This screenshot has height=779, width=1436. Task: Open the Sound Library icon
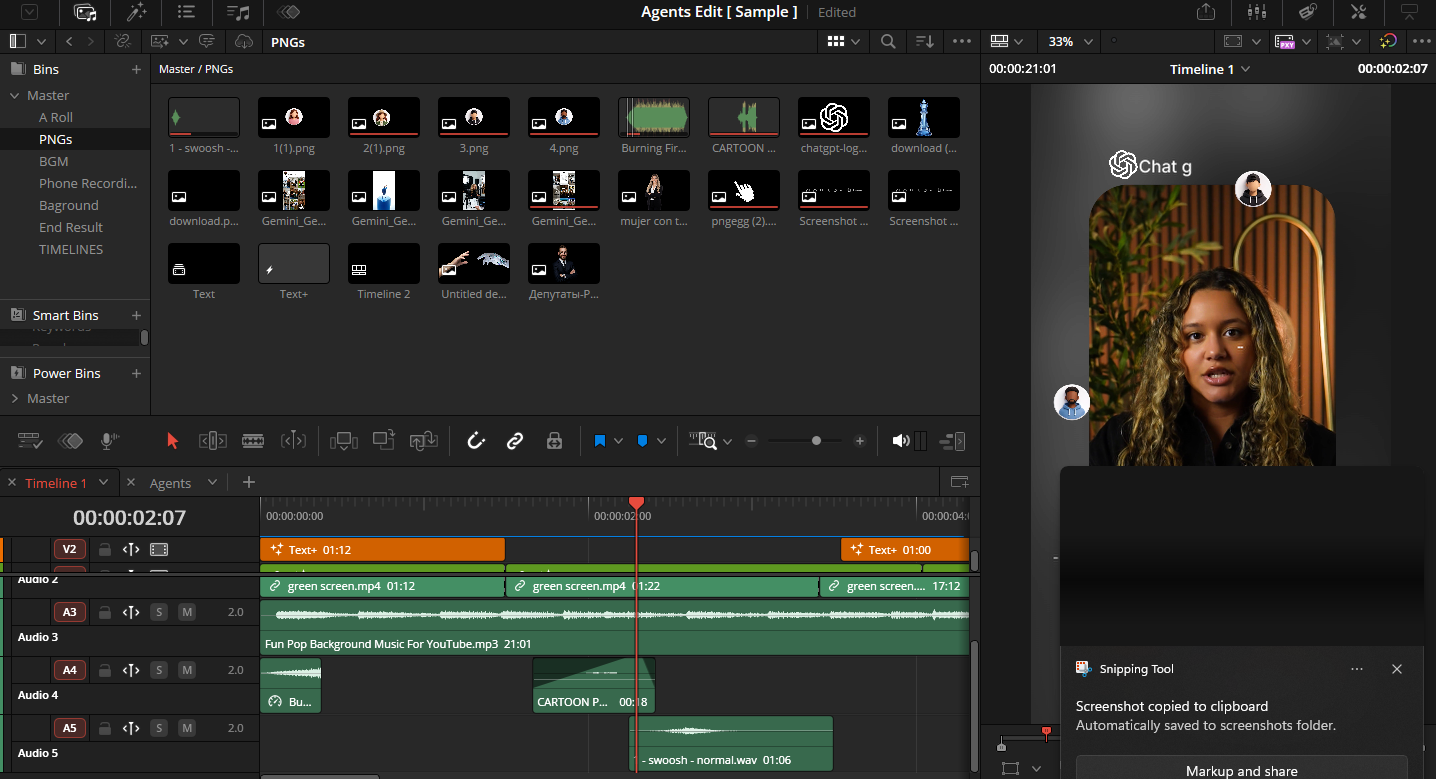[238, 12]
